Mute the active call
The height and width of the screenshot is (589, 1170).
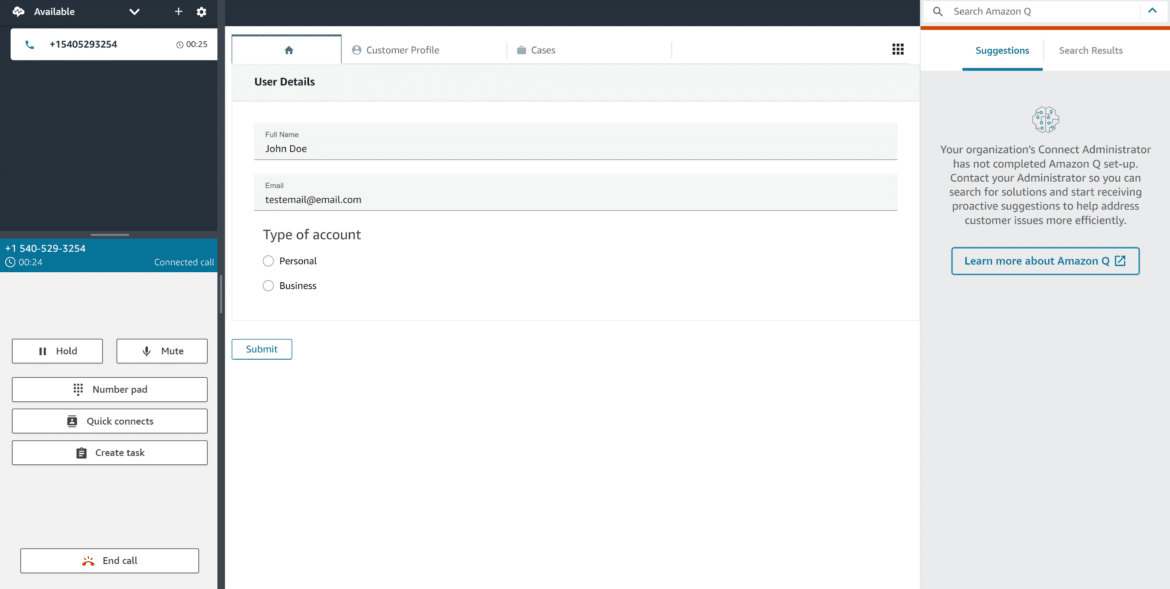coord(161,350)
